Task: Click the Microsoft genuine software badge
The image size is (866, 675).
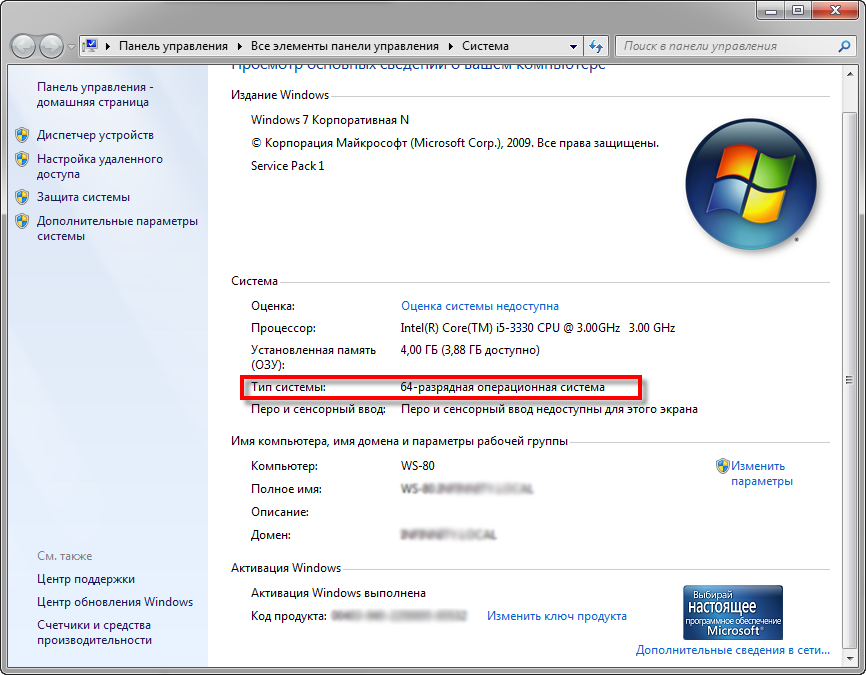Action: (x=733, y=613)
